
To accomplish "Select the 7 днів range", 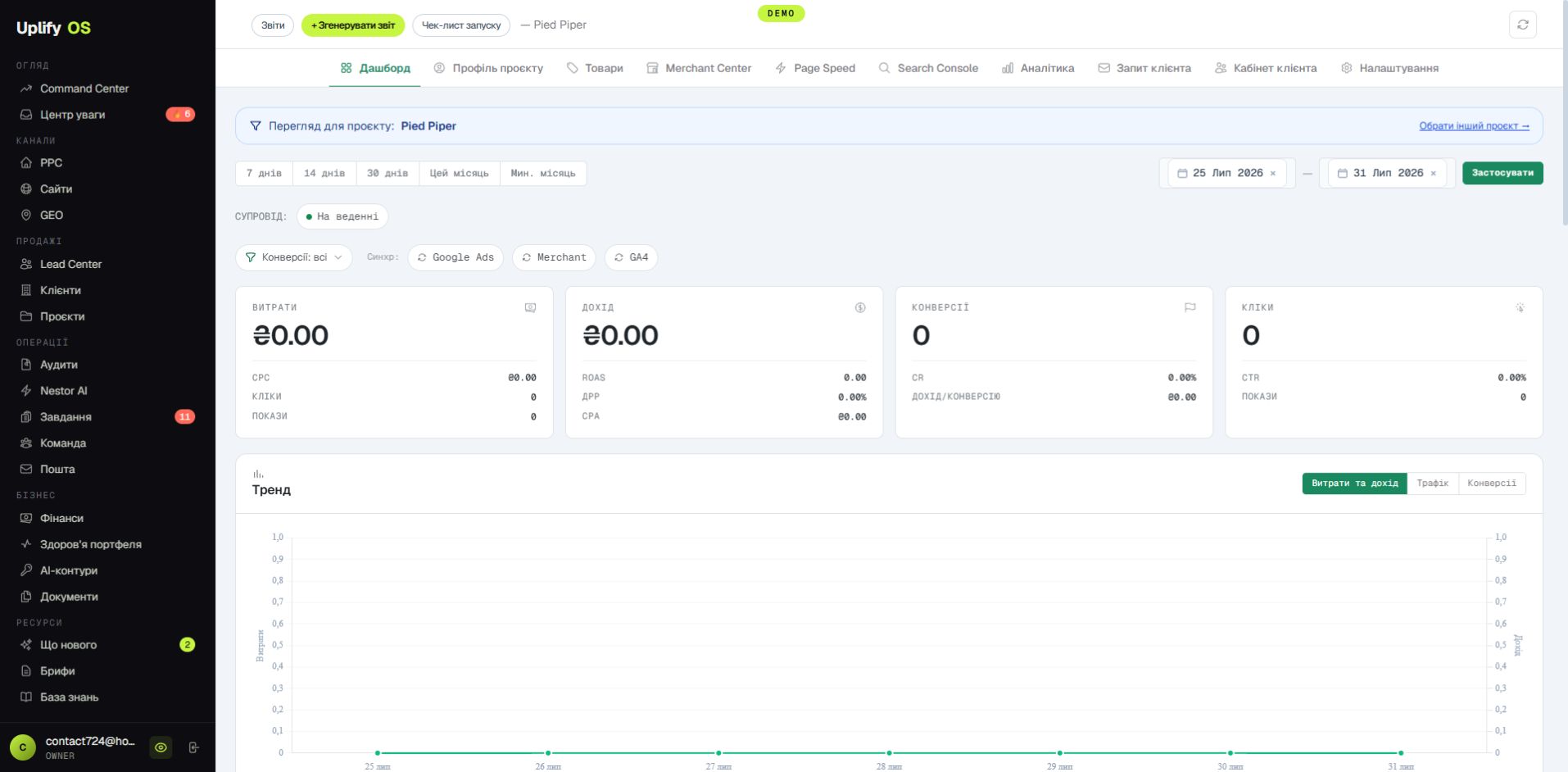I will [264, 174].
